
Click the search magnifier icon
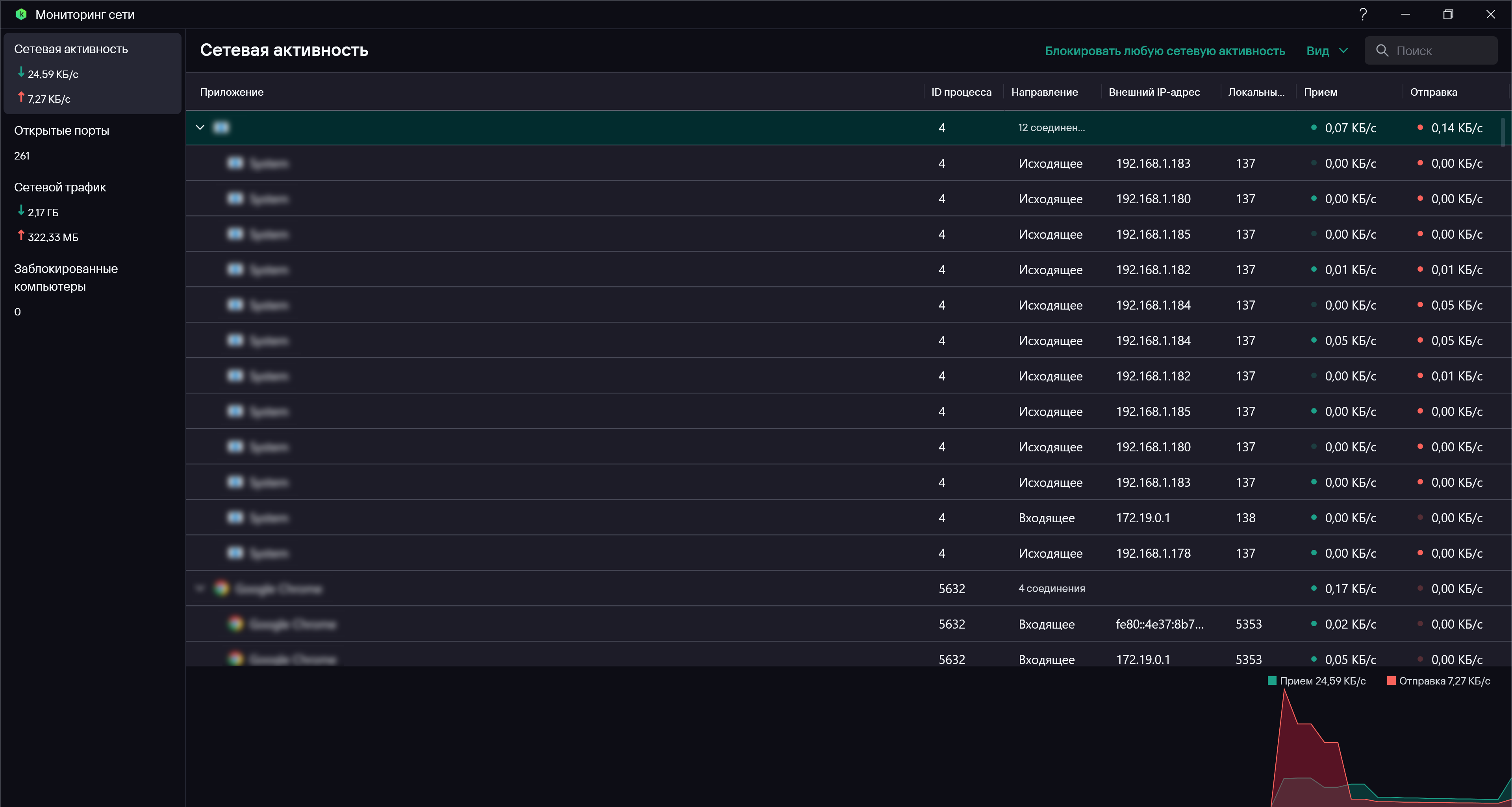[1382, 50]
